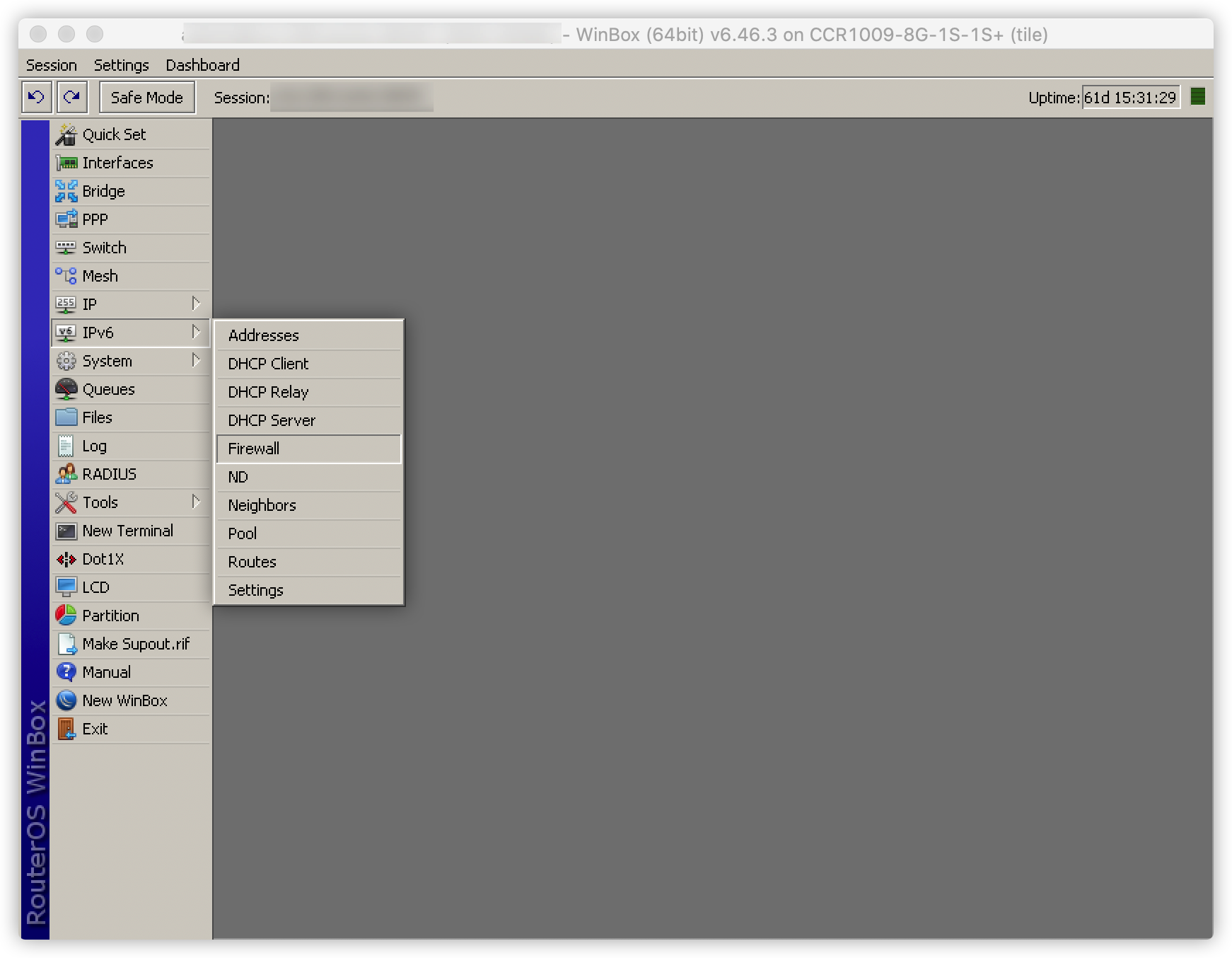The width and height of the screenshot is (1232, 958).
Task: Click the green CPU load indicator
Action: pyautogui.click(x=1197, y=97)
